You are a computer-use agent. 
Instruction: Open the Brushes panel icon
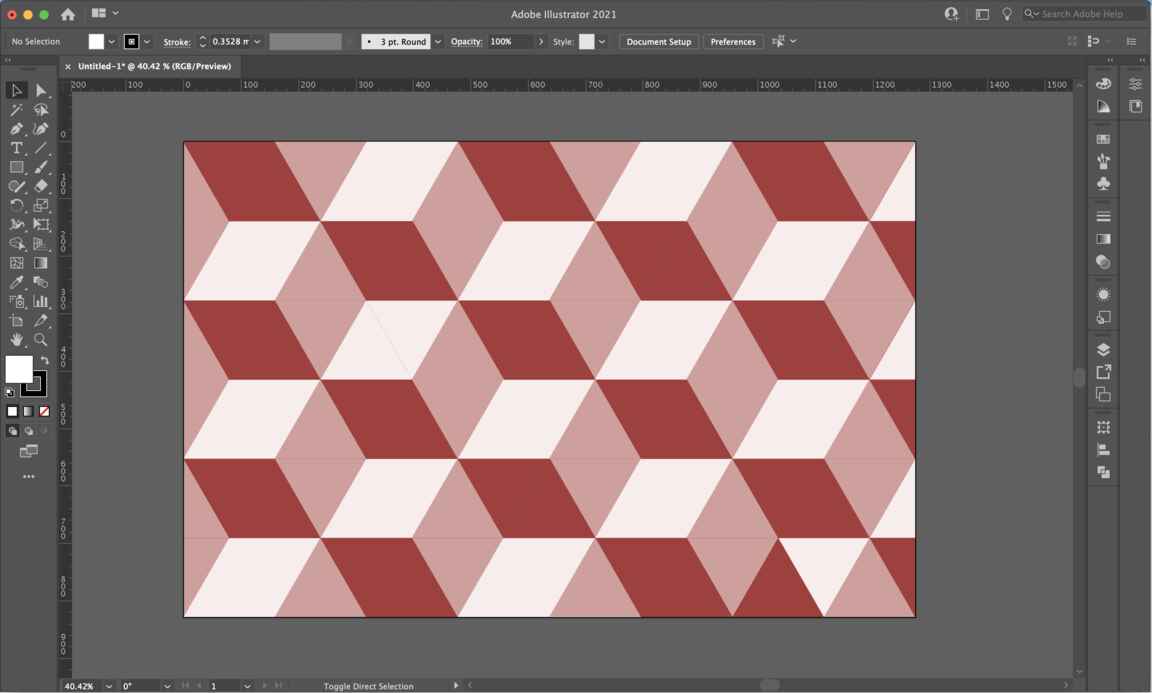click(1103, 162)
